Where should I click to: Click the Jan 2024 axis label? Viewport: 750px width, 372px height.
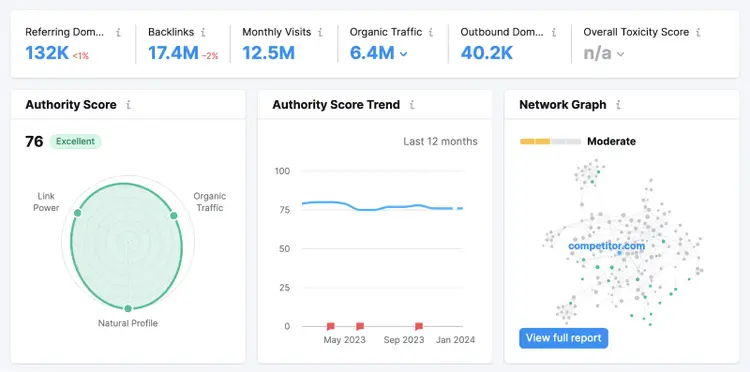click(455, 340)
